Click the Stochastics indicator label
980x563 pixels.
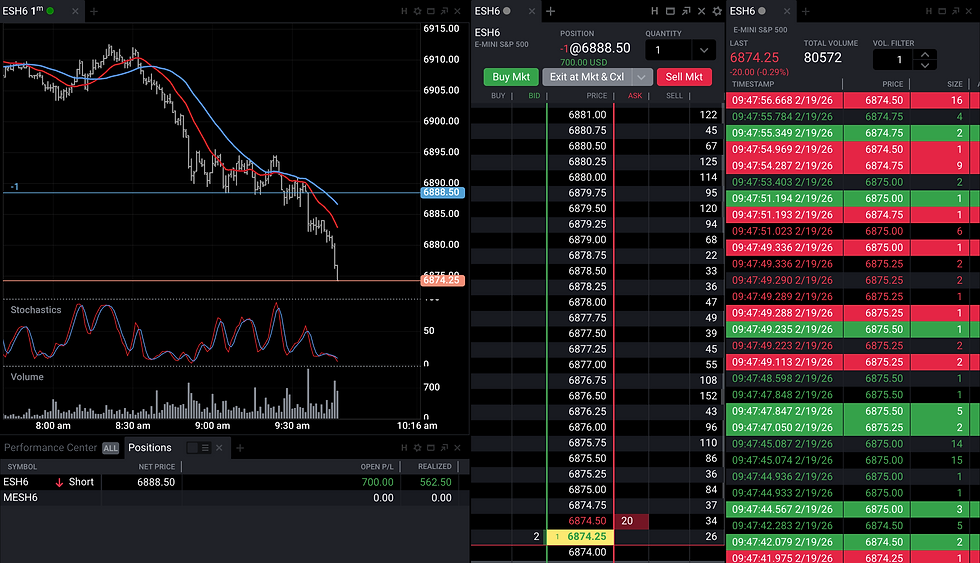tap(36, 310)
